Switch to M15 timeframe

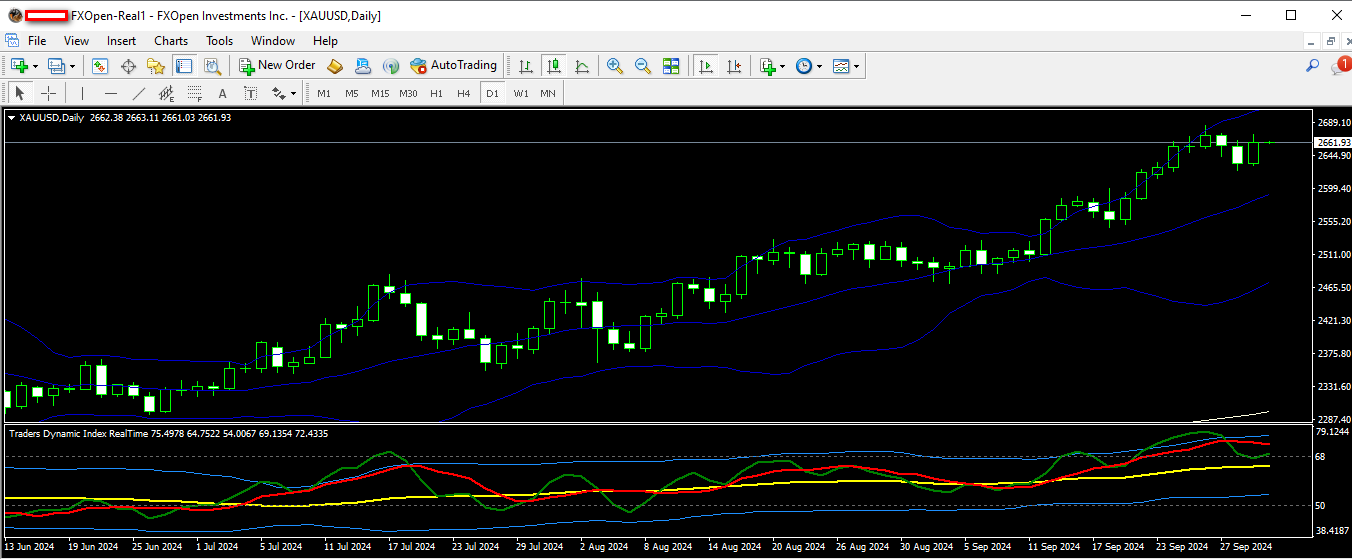click(380, 93)
